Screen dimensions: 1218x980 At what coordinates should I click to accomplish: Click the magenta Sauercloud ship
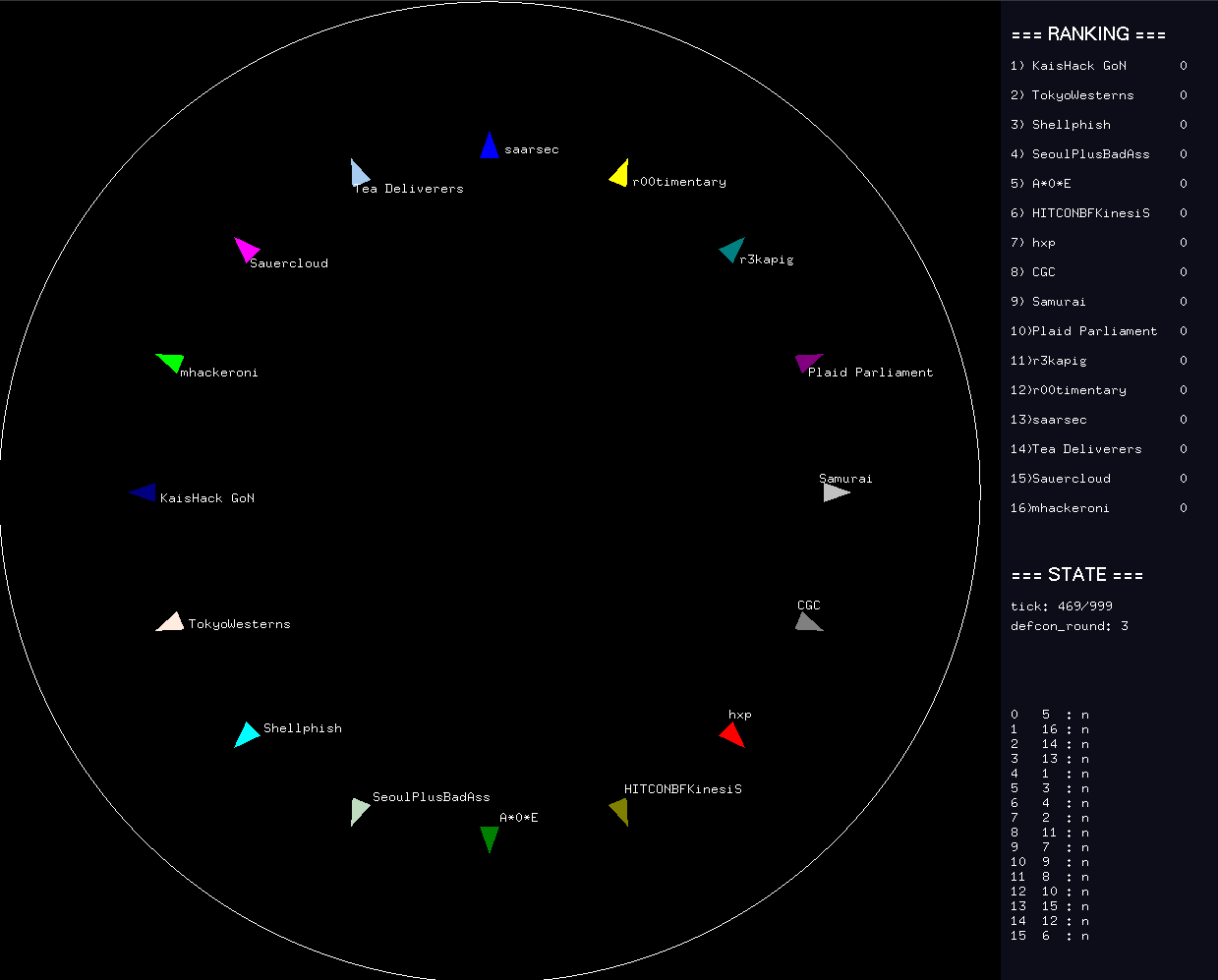[x=246, y=249]
